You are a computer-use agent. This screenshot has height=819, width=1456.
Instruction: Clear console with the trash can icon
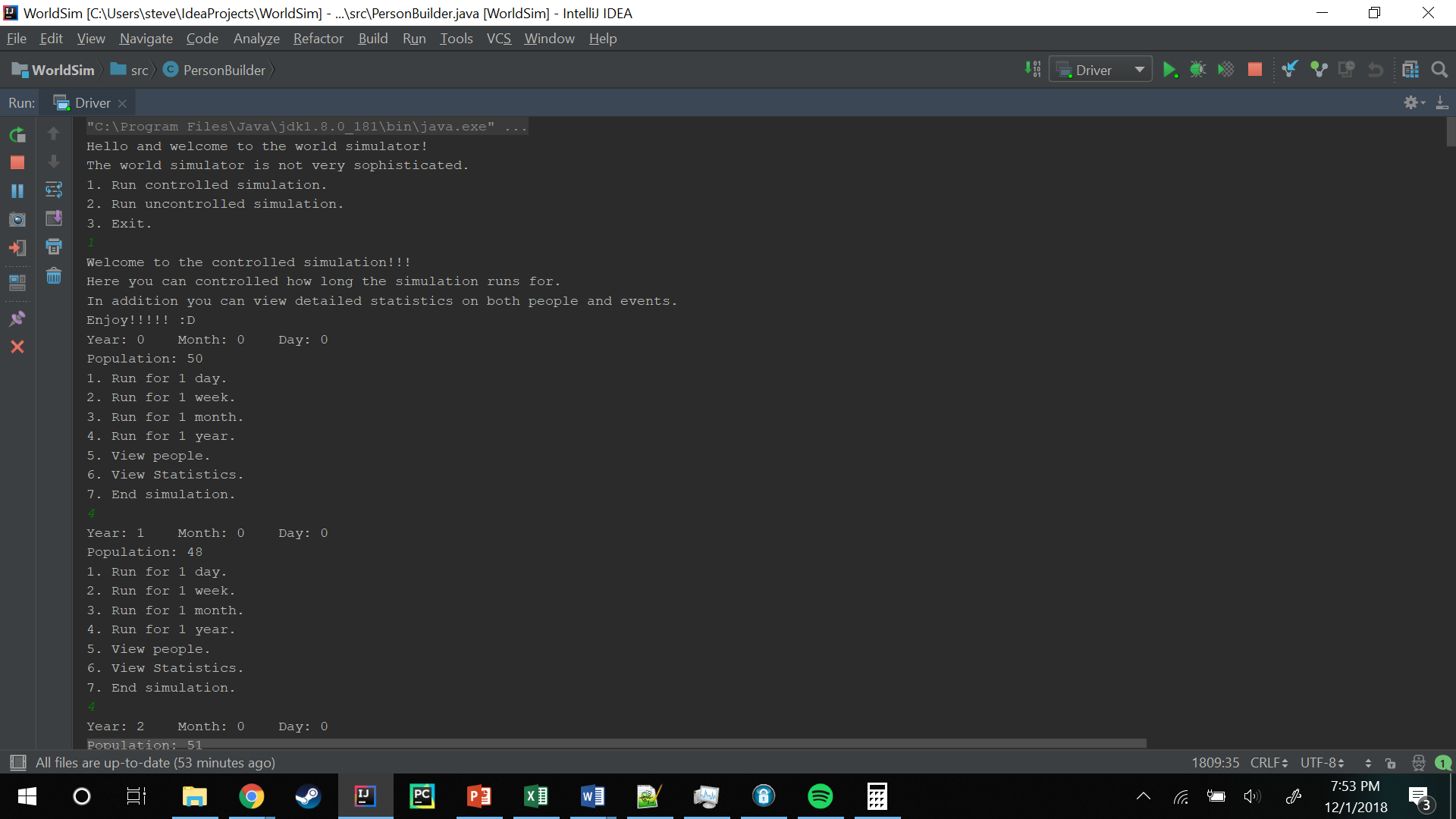coord(54,276)
